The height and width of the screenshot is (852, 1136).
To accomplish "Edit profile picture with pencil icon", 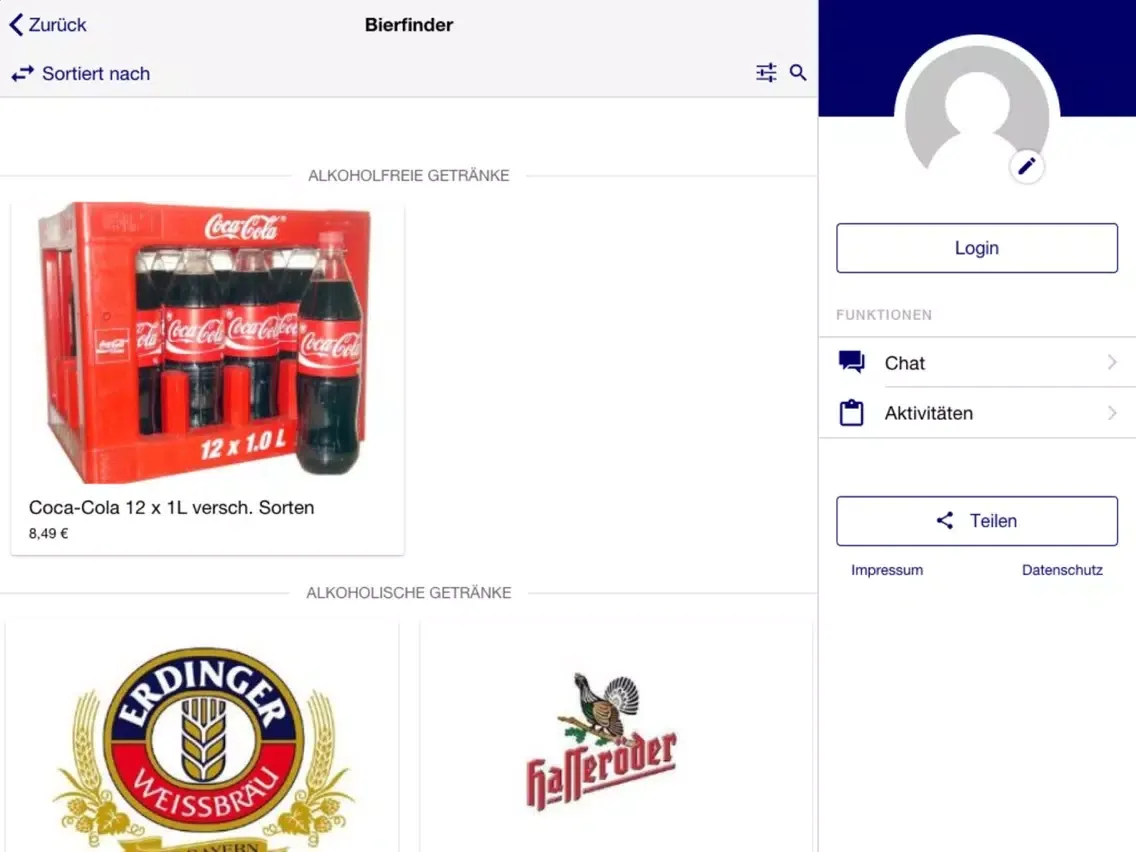I will (x=1026, y=167).
